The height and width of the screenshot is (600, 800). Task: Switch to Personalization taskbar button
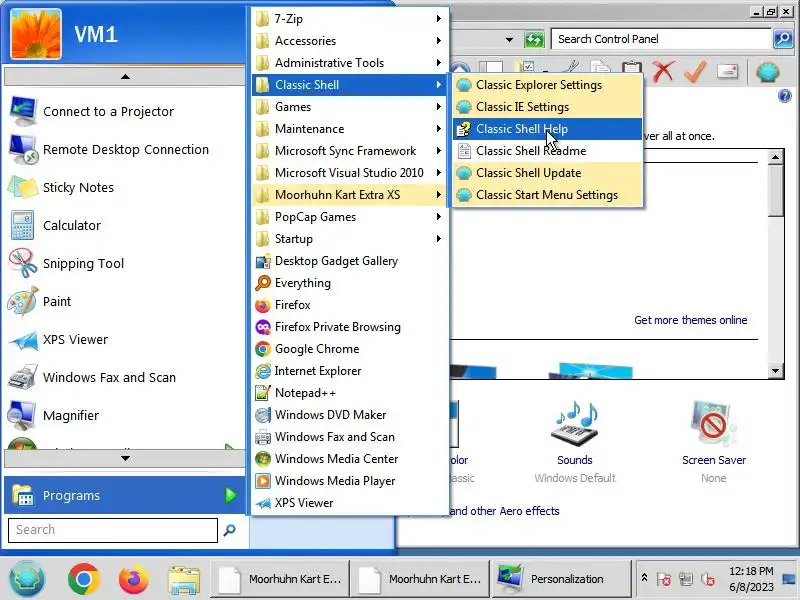click(560, 579)
